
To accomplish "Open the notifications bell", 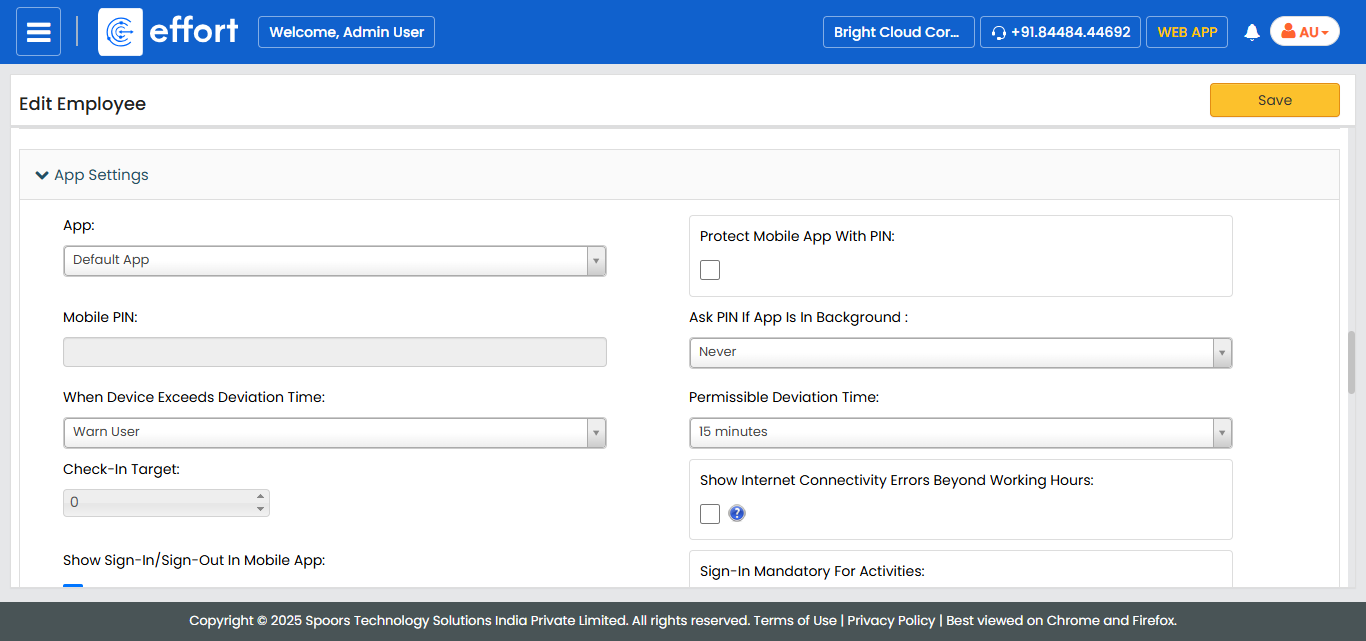I will [1251, 33].
